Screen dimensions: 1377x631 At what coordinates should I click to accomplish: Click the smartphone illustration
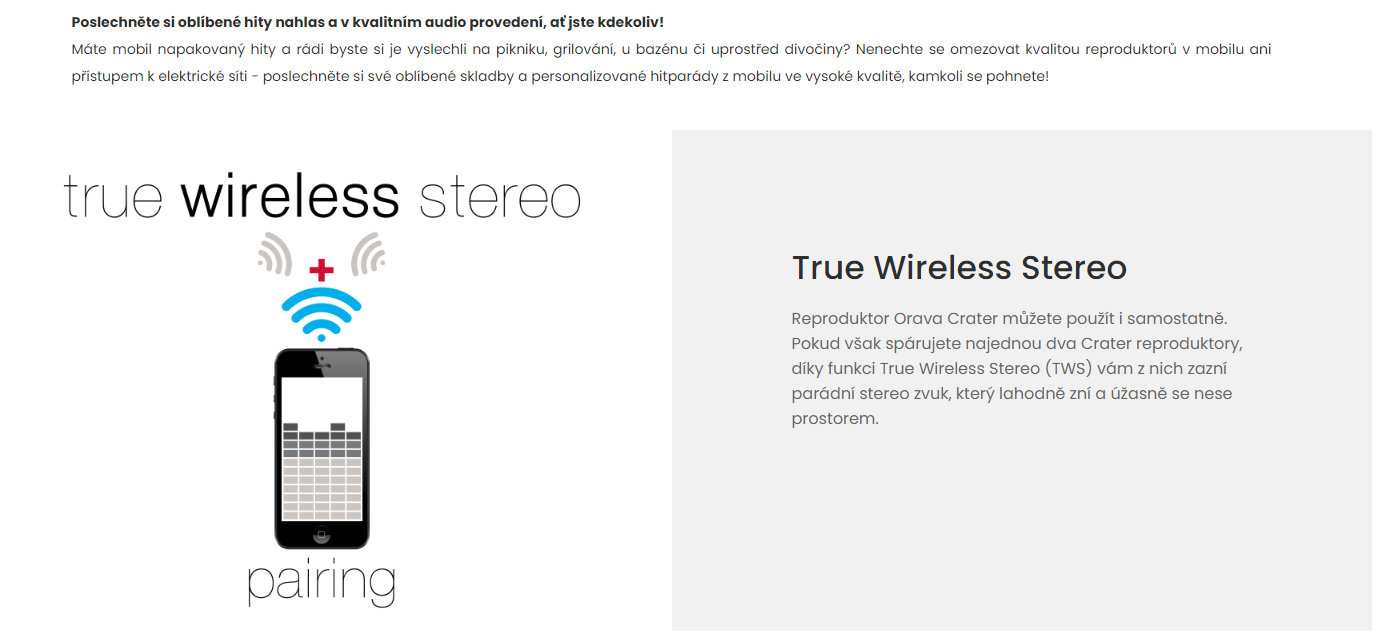pos(321,448)
